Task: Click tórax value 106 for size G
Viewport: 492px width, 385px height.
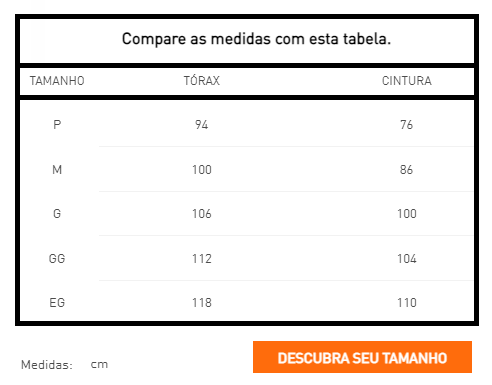Action: [202, 213]
